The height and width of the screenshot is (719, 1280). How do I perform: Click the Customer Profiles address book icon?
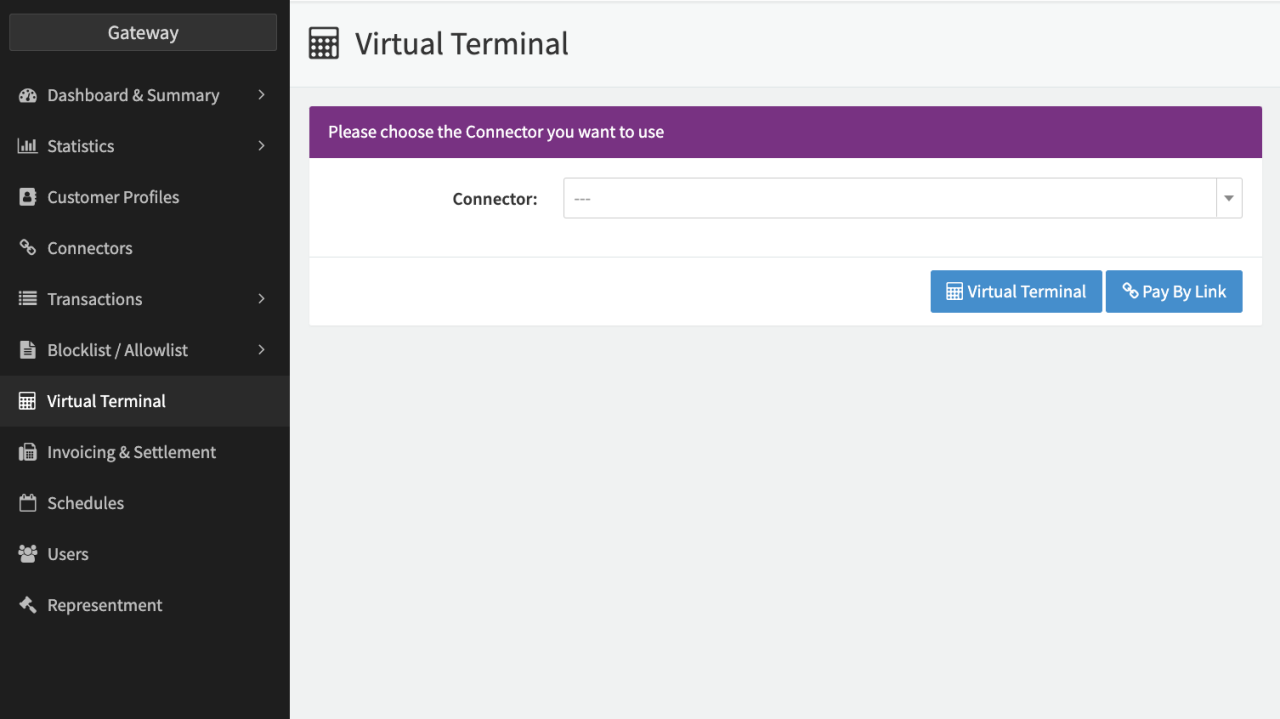pyautogui.click(x=28, y=198)
